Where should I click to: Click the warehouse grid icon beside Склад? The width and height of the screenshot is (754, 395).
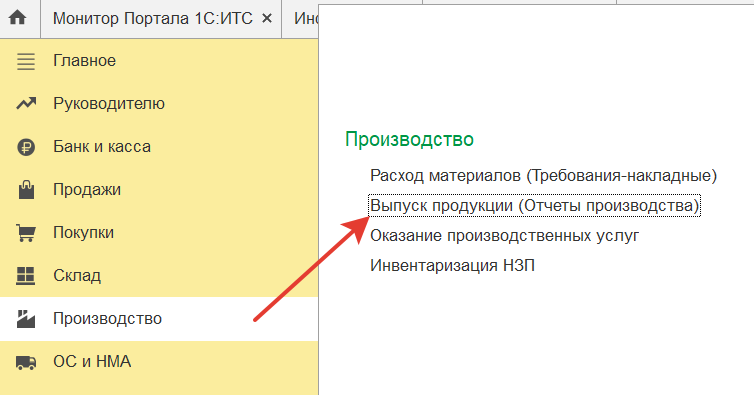[25, 275]
